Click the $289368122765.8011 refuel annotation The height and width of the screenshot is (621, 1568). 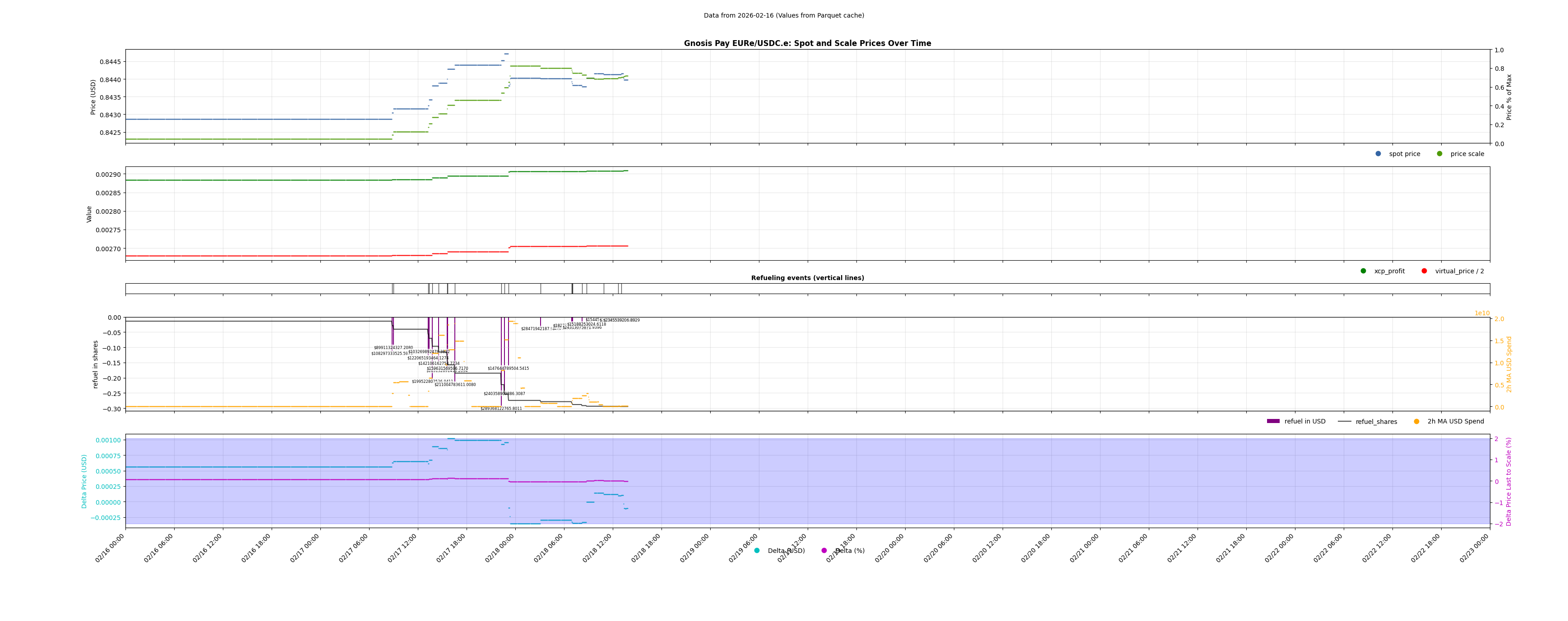coord(501,409)
